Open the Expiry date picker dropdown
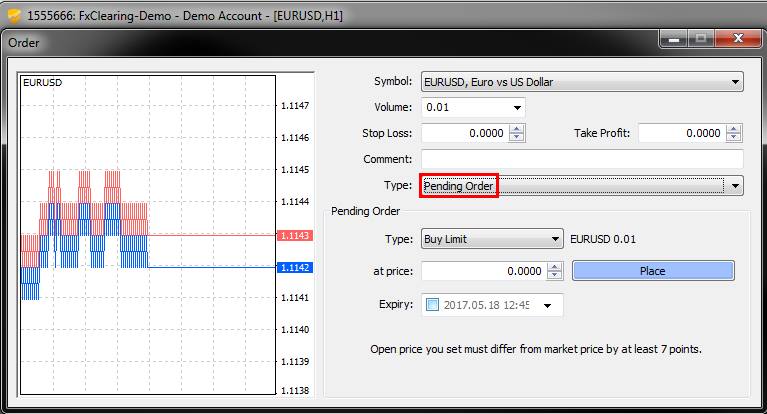767x414 pixels. [x=548, y=305]
